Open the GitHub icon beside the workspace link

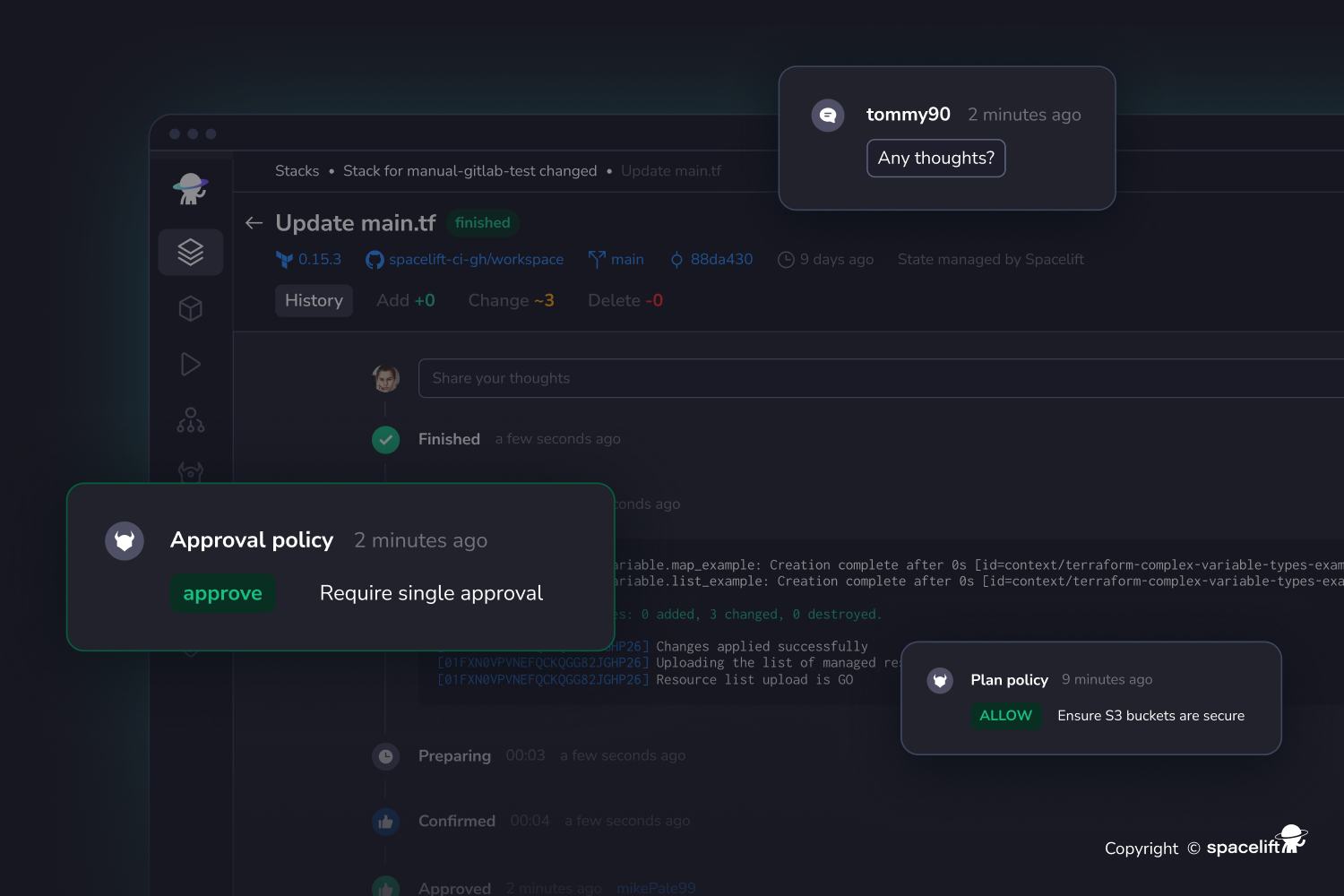click(375, 259)
